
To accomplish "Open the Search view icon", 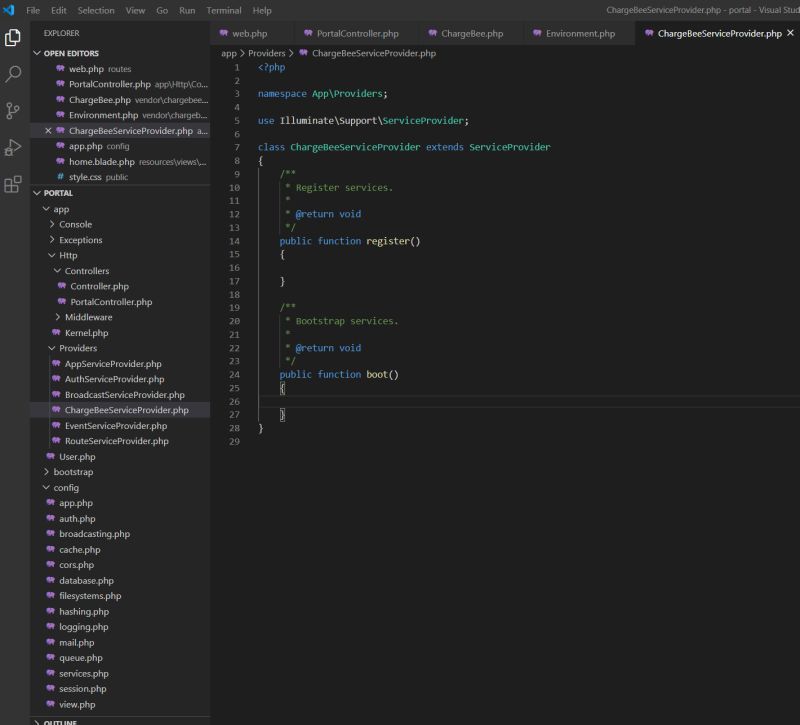I will pos(13,74).
